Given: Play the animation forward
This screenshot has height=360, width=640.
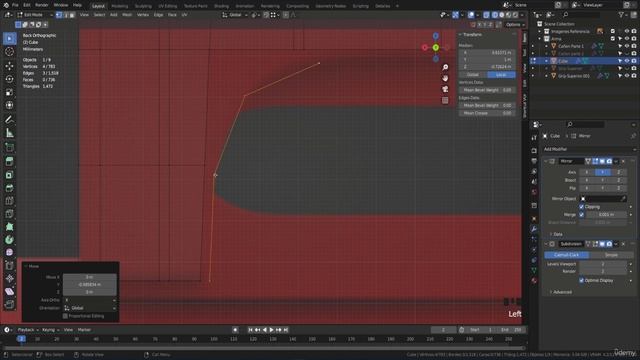Looking at the screenshot, I should [271, 330].
